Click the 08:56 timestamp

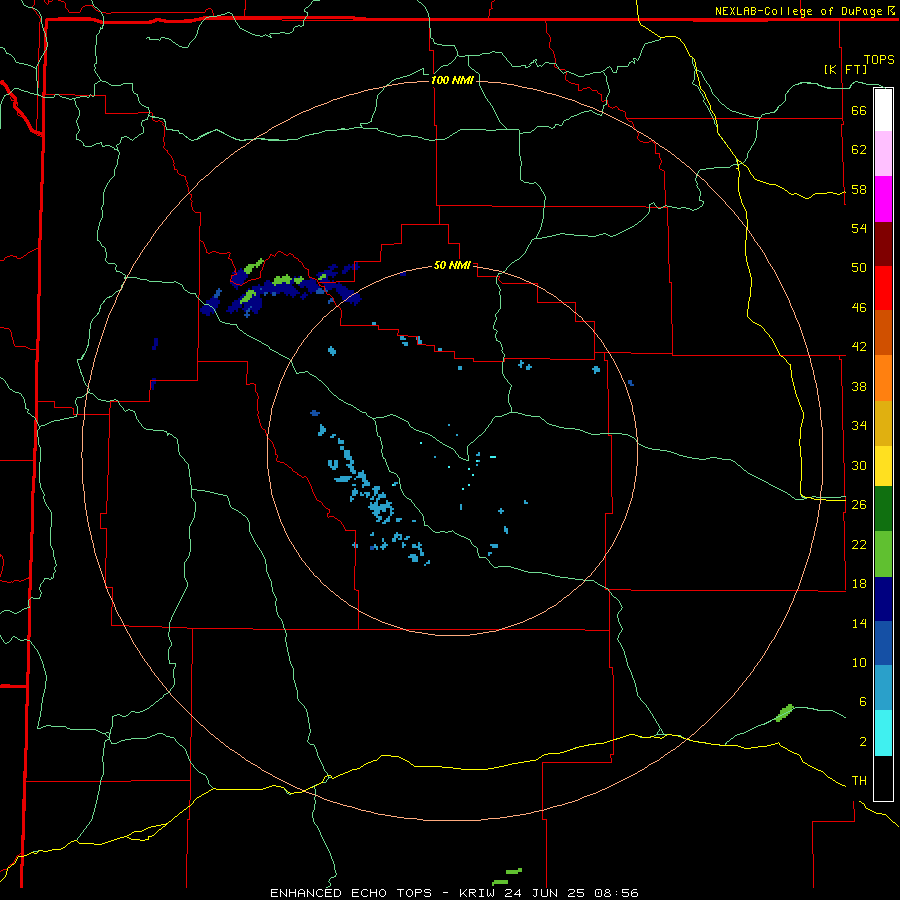pos(616,893)
